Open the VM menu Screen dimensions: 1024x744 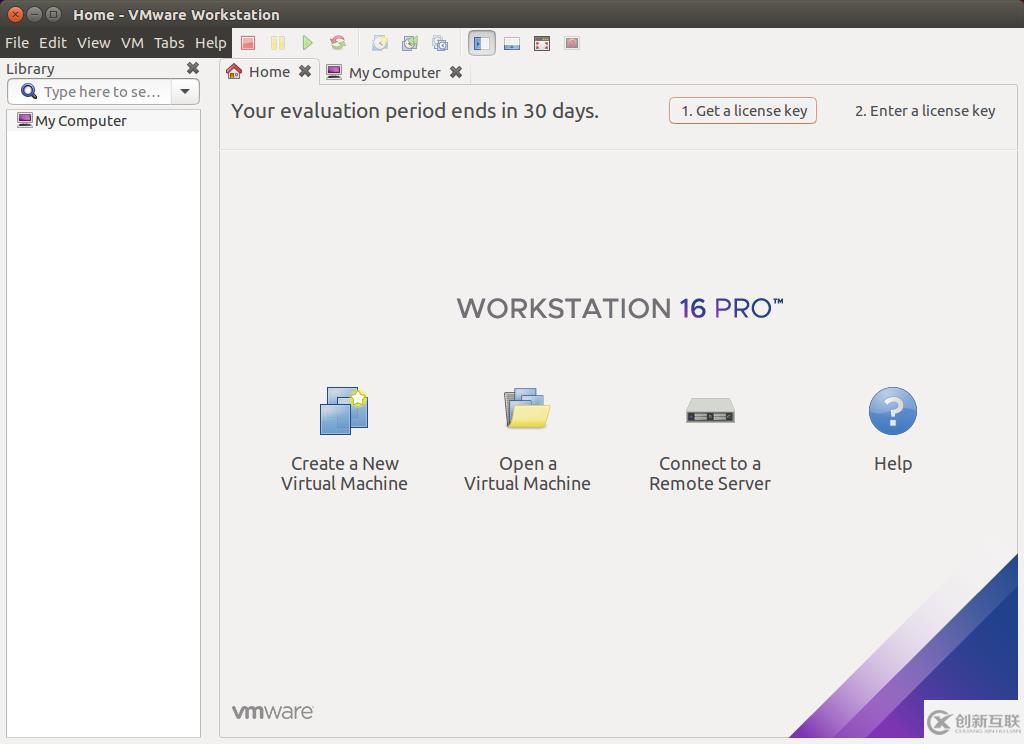coord(132,43)
